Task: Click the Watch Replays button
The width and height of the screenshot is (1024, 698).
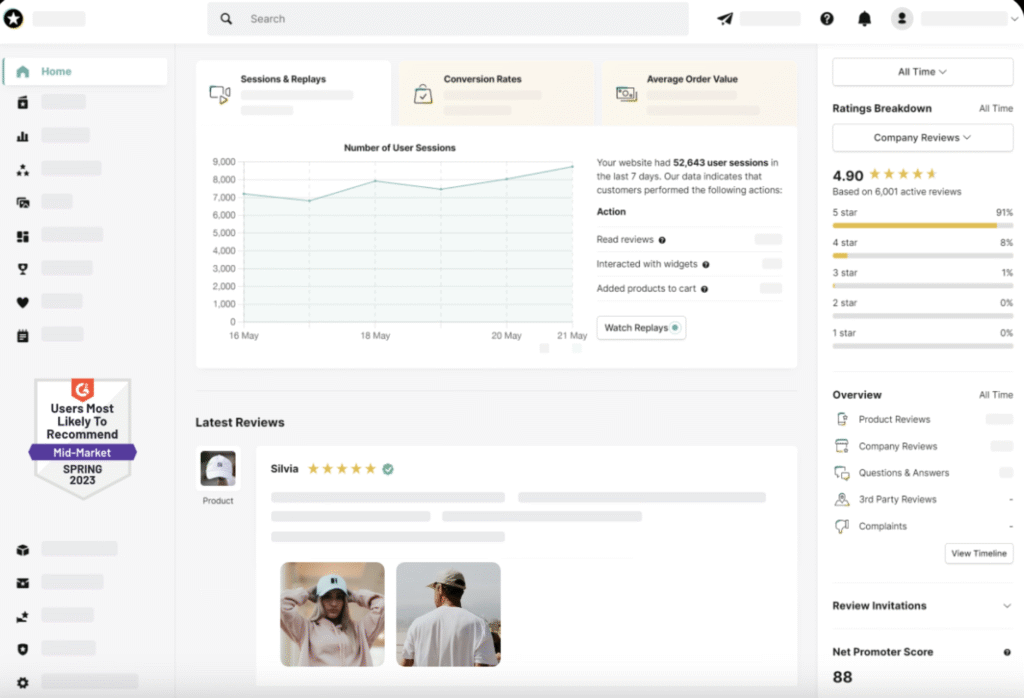Action: pyautogui.click(x=641, y=328)
